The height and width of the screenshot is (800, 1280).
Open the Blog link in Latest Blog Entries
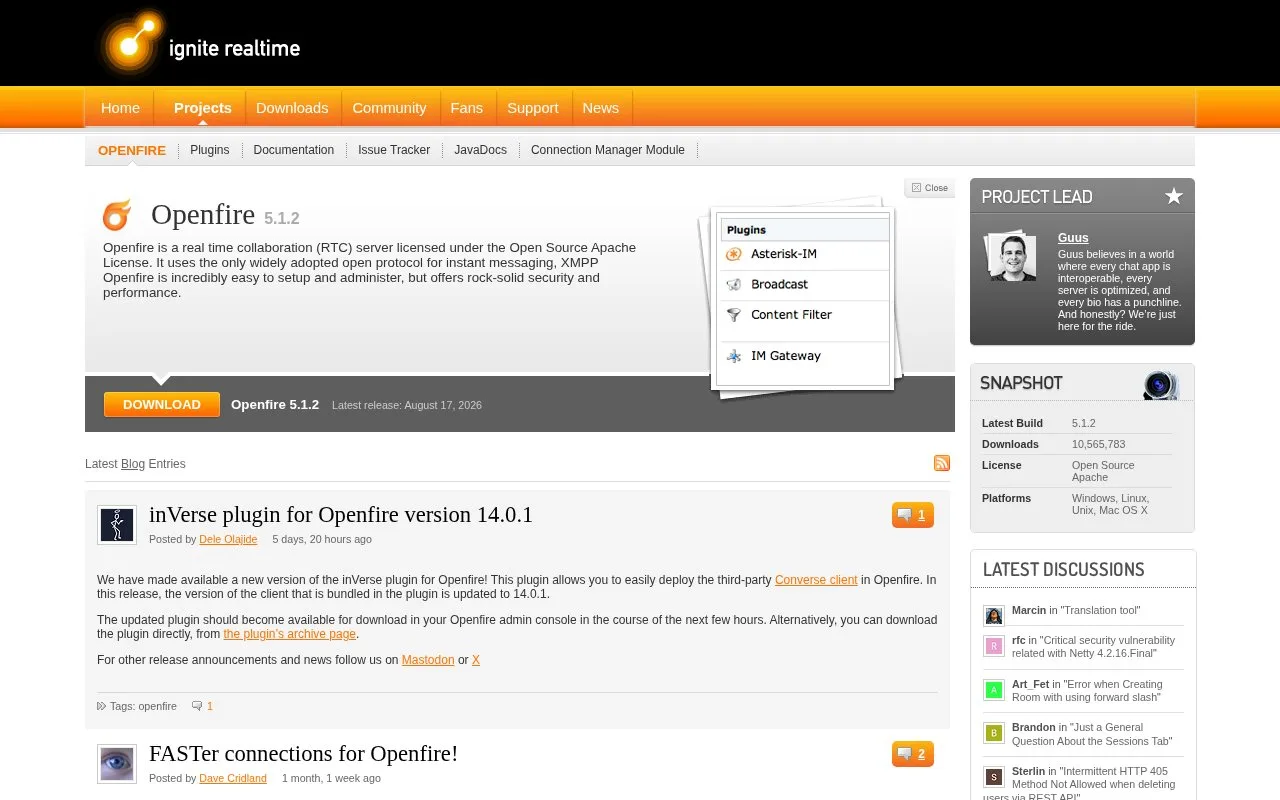point(133,464)
